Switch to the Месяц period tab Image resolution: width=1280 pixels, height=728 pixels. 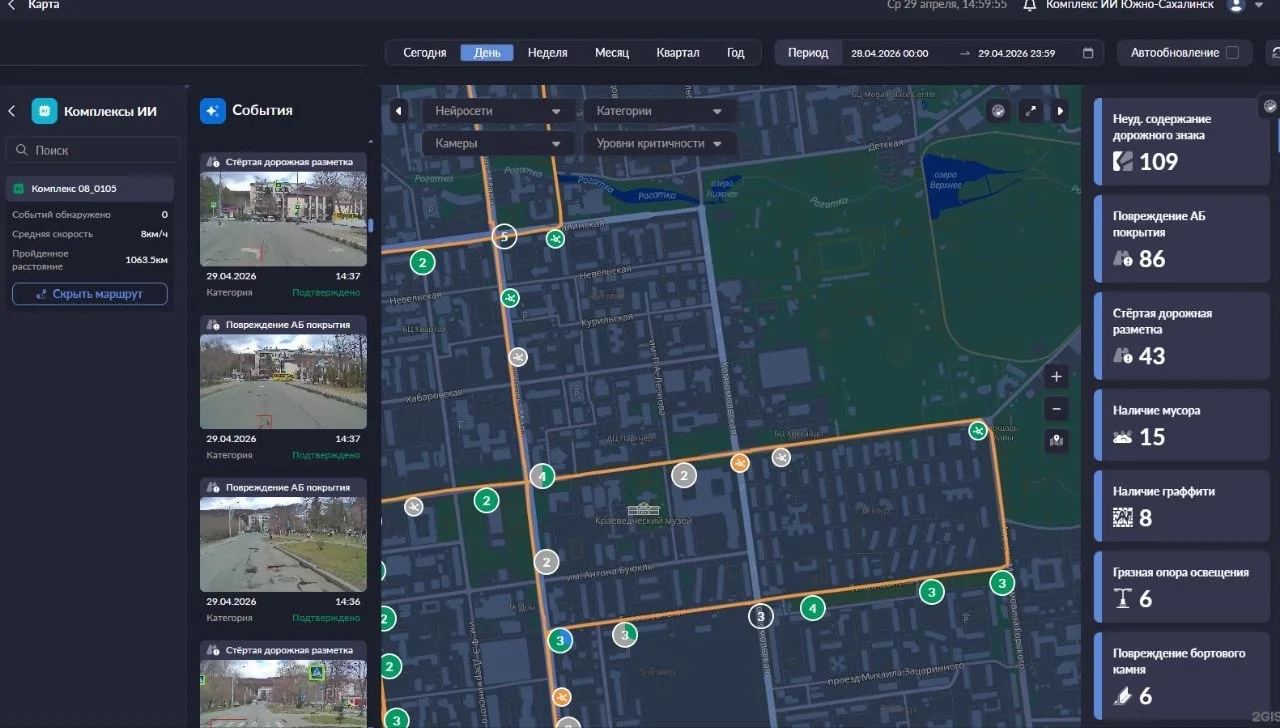[612, 53]
